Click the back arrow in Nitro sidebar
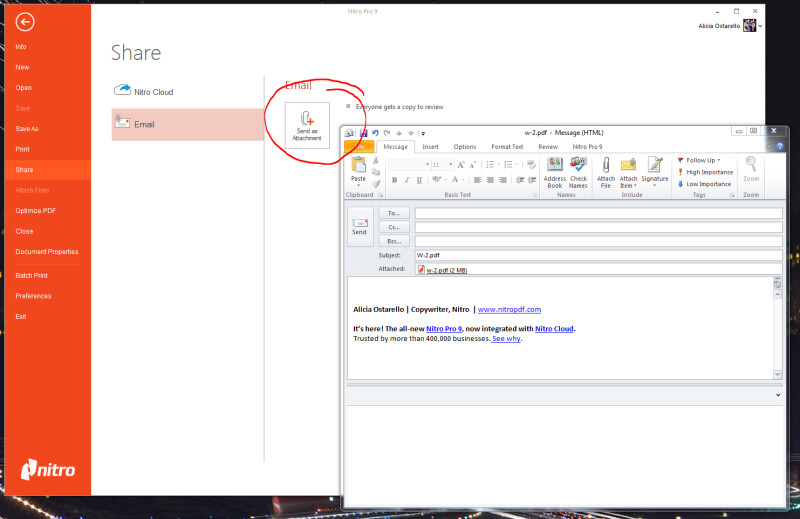Screen dimensions: 800x519 point(24,22)
